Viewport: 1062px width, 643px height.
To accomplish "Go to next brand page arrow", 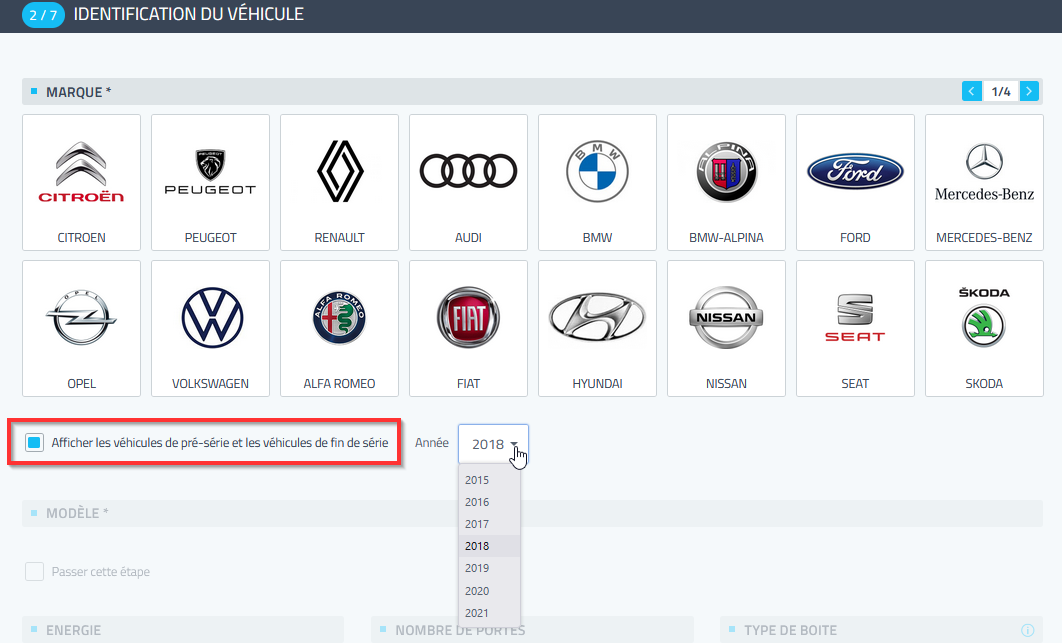I will [1029, 91].
